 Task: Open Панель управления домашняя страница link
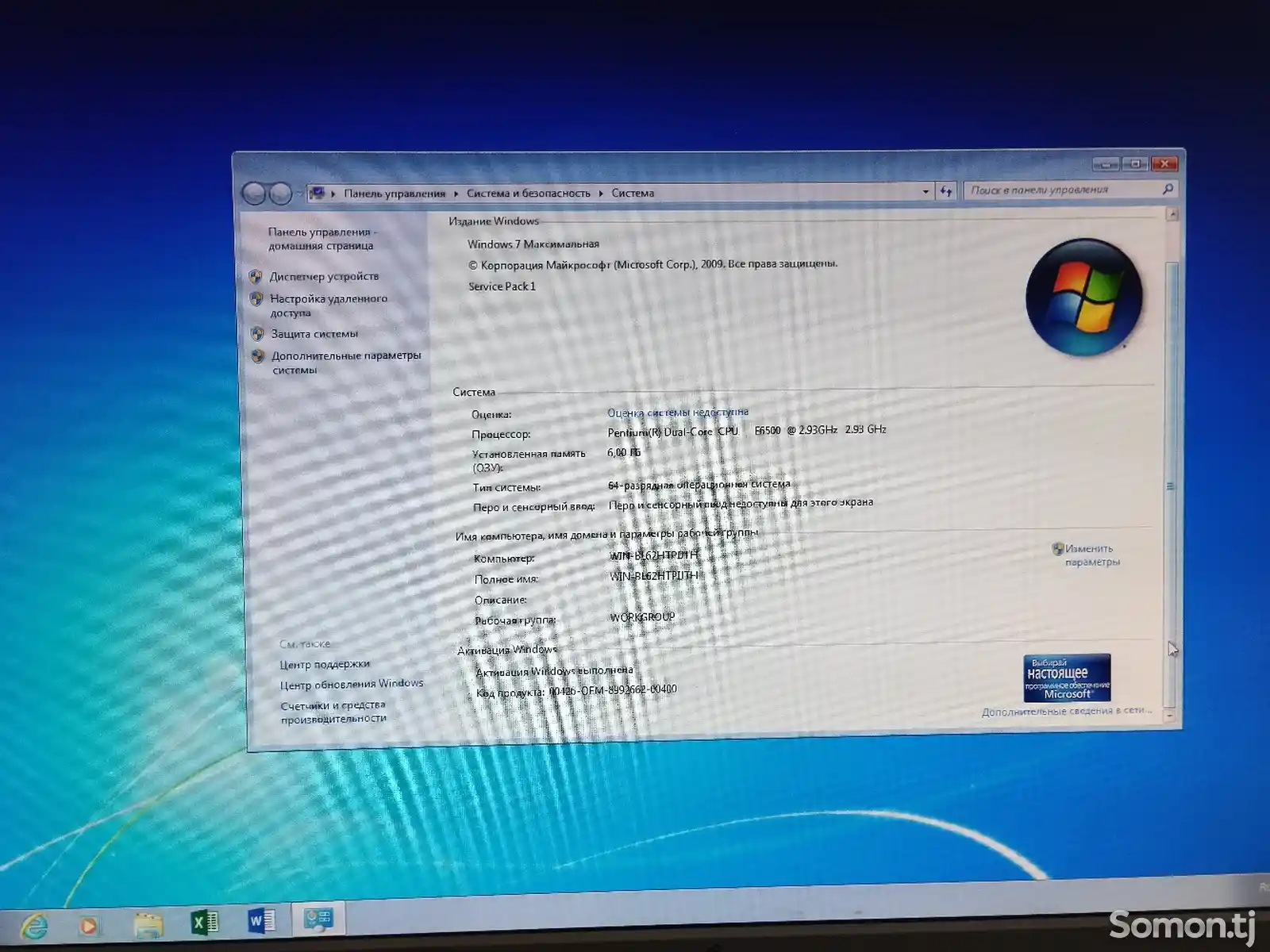pos(322,239)
